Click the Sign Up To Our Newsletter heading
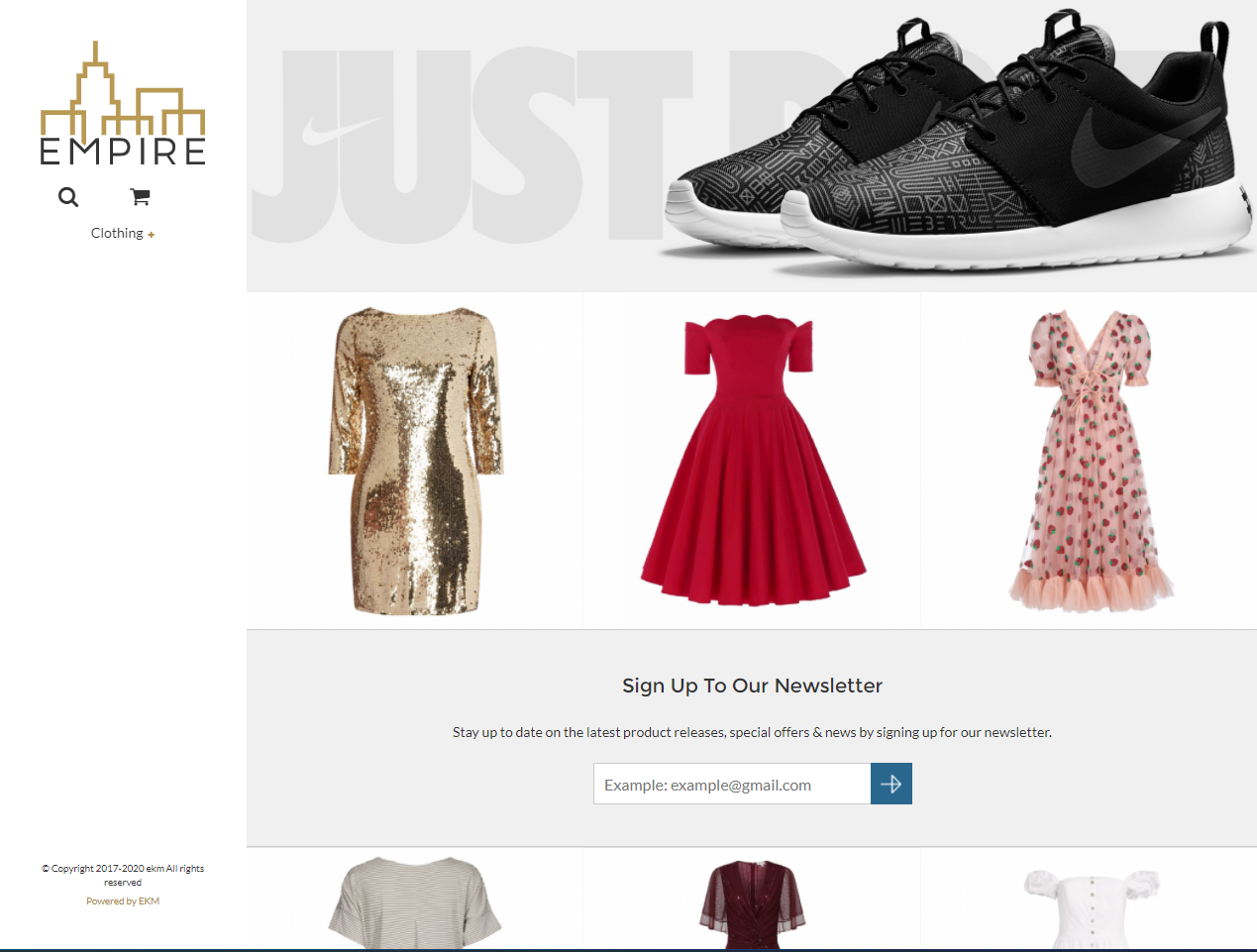Screen dimensions: 1257x952 tap(752, 686)
